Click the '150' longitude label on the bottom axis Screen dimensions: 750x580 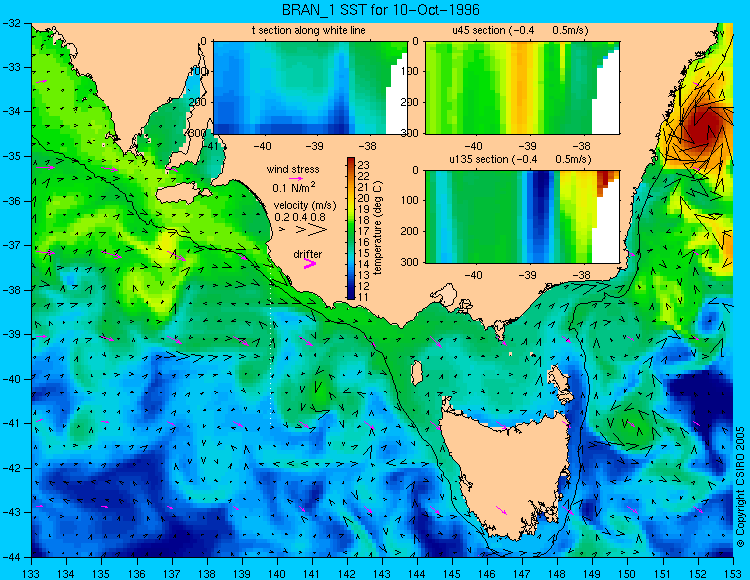(x=627, y=574)
